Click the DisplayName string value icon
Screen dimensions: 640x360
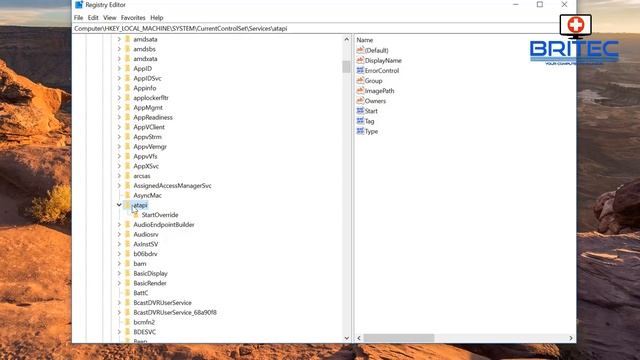[x=360, y=60]
